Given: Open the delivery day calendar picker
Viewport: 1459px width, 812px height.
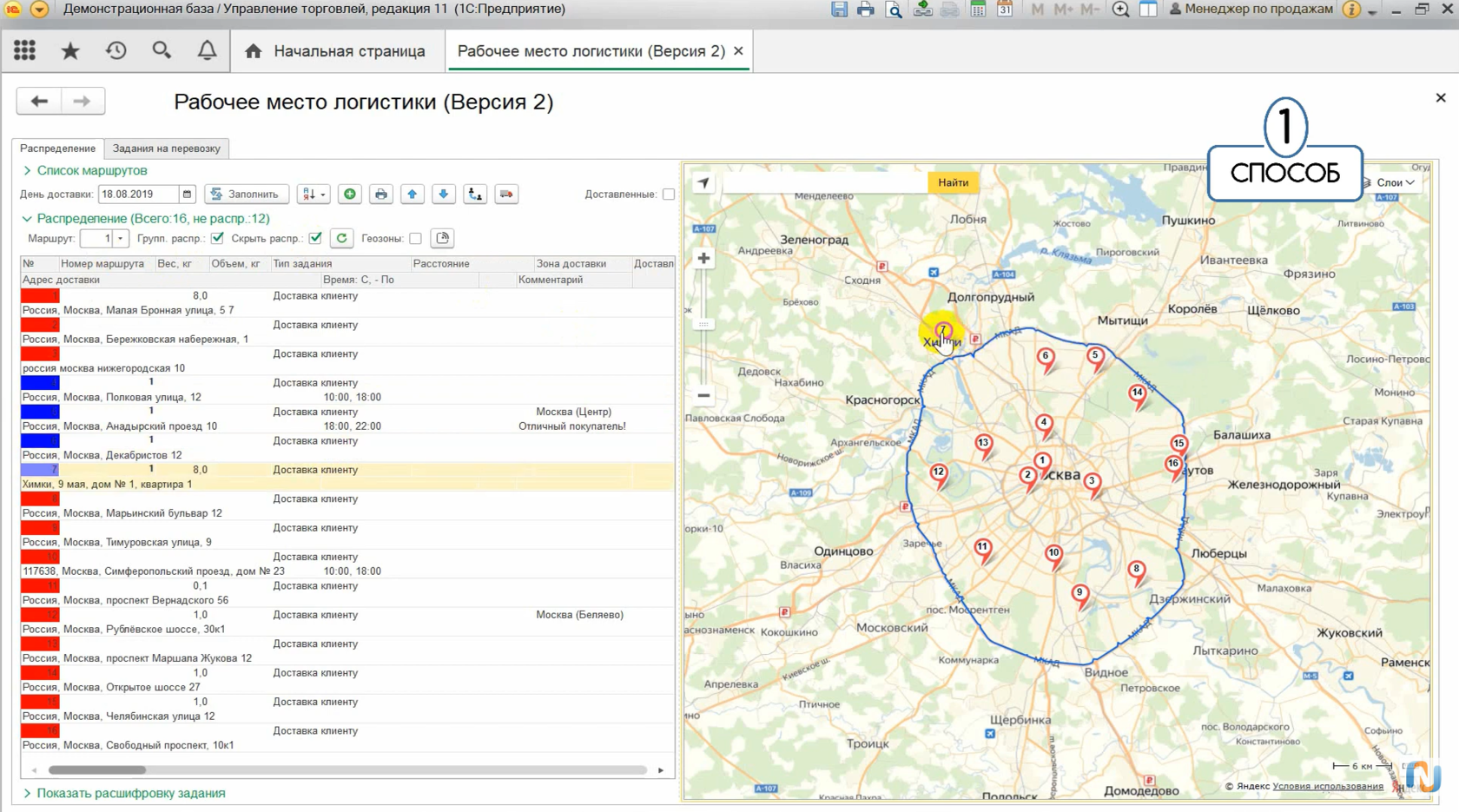Looking at the screenshot, I should tap(187, 195).
